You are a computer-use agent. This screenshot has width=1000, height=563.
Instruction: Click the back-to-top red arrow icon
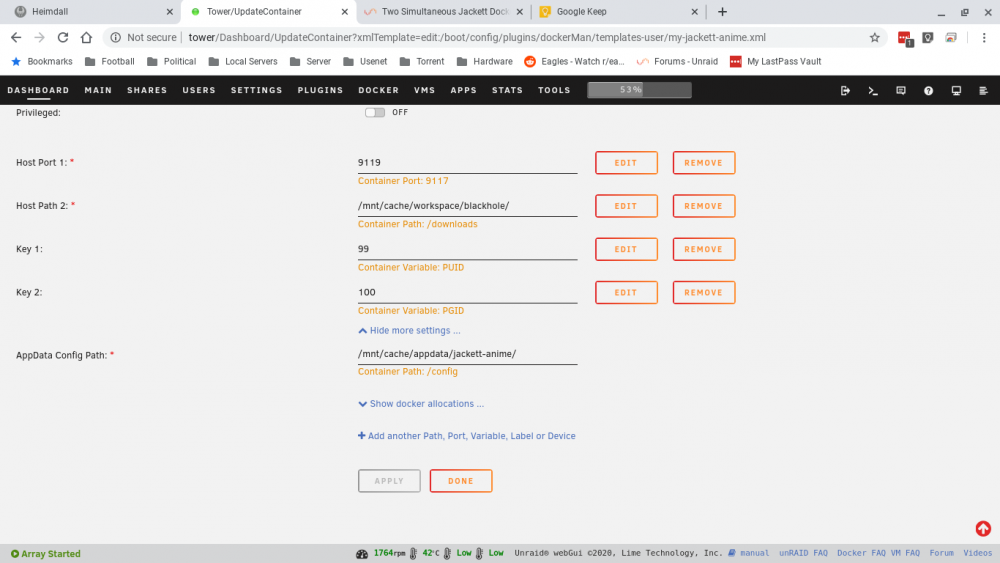click(983, 529)
